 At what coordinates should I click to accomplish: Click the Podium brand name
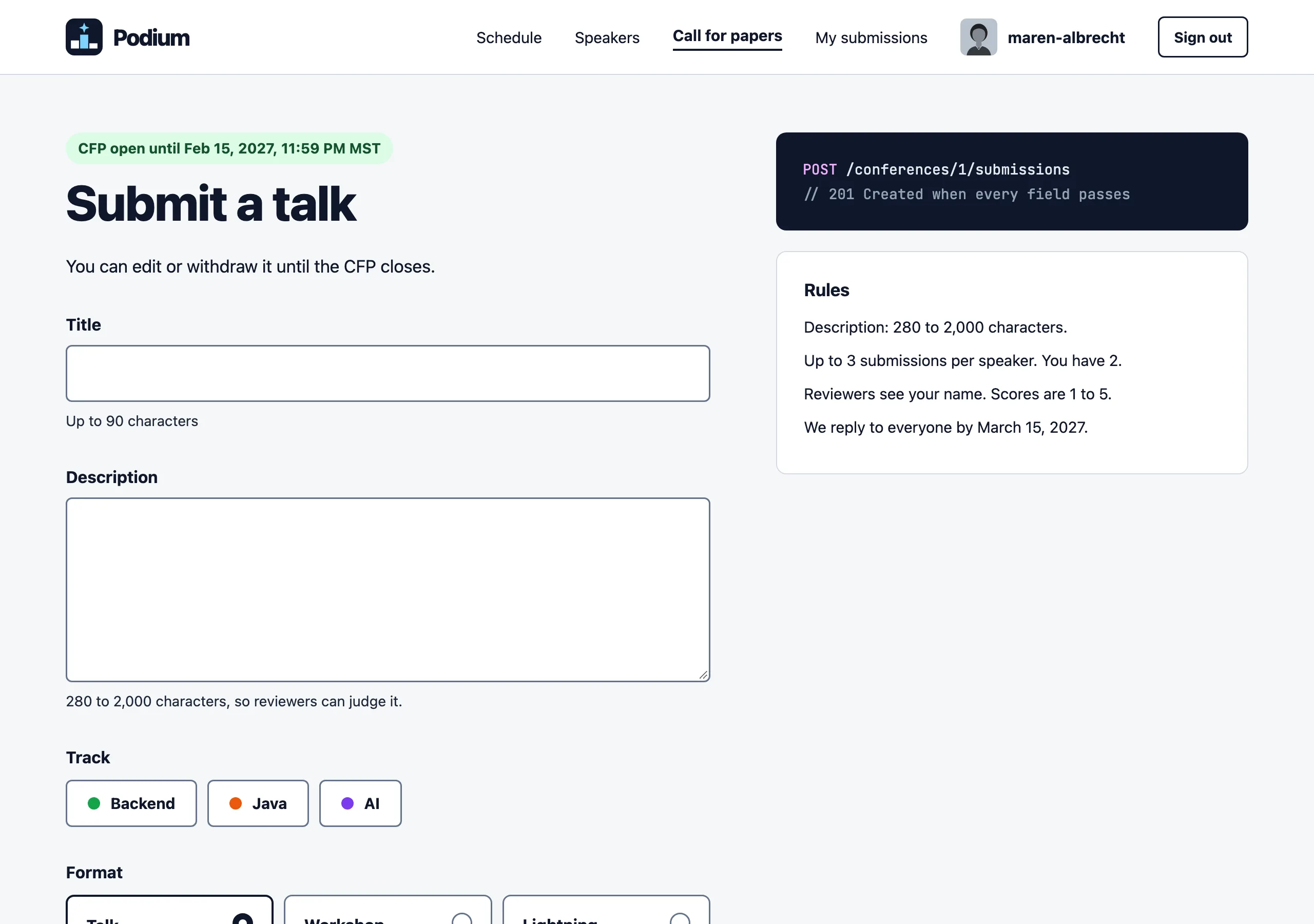151,38
